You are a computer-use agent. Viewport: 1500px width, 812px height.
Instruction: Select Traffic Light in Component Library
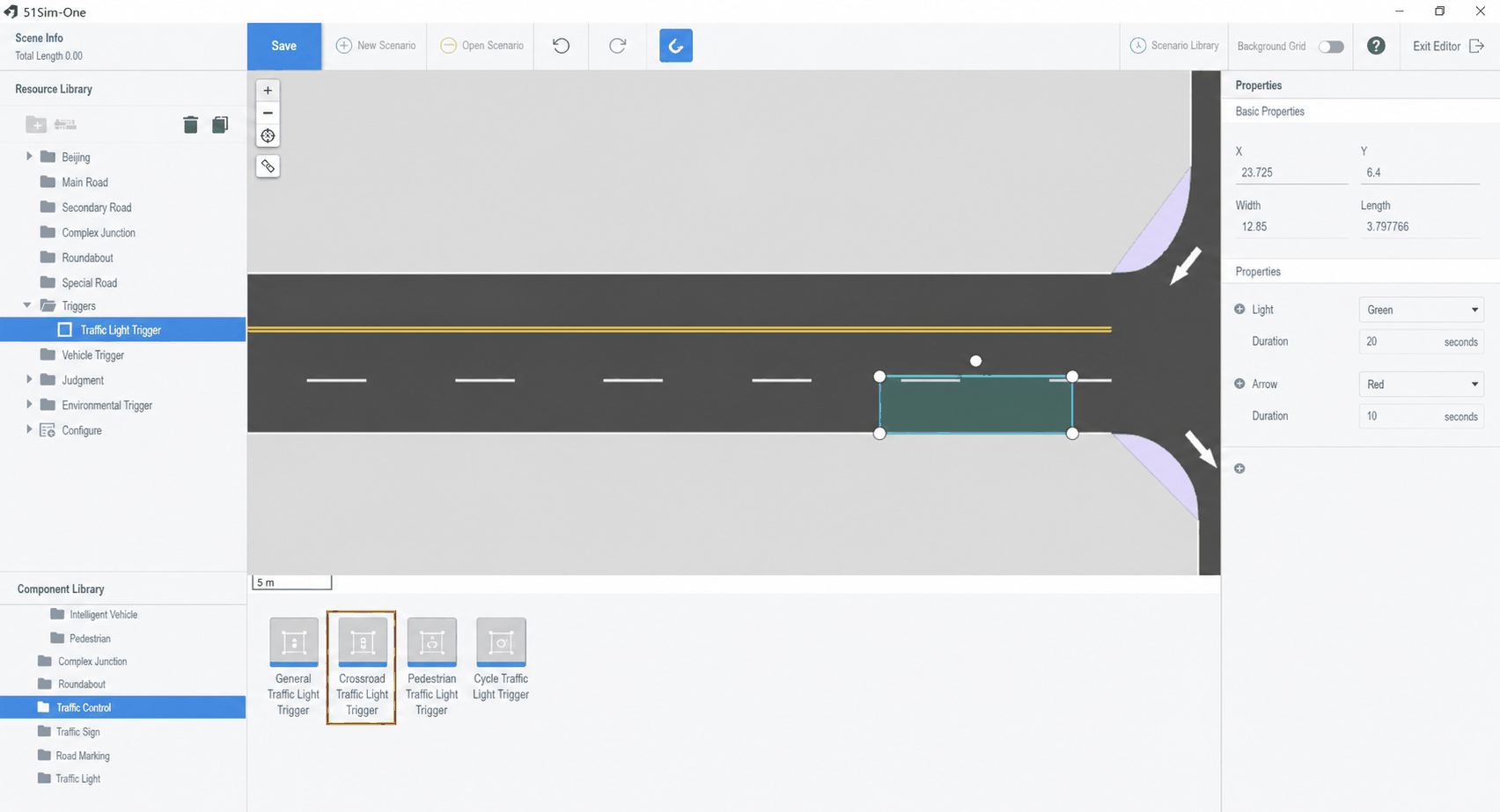tap(77, 779)
